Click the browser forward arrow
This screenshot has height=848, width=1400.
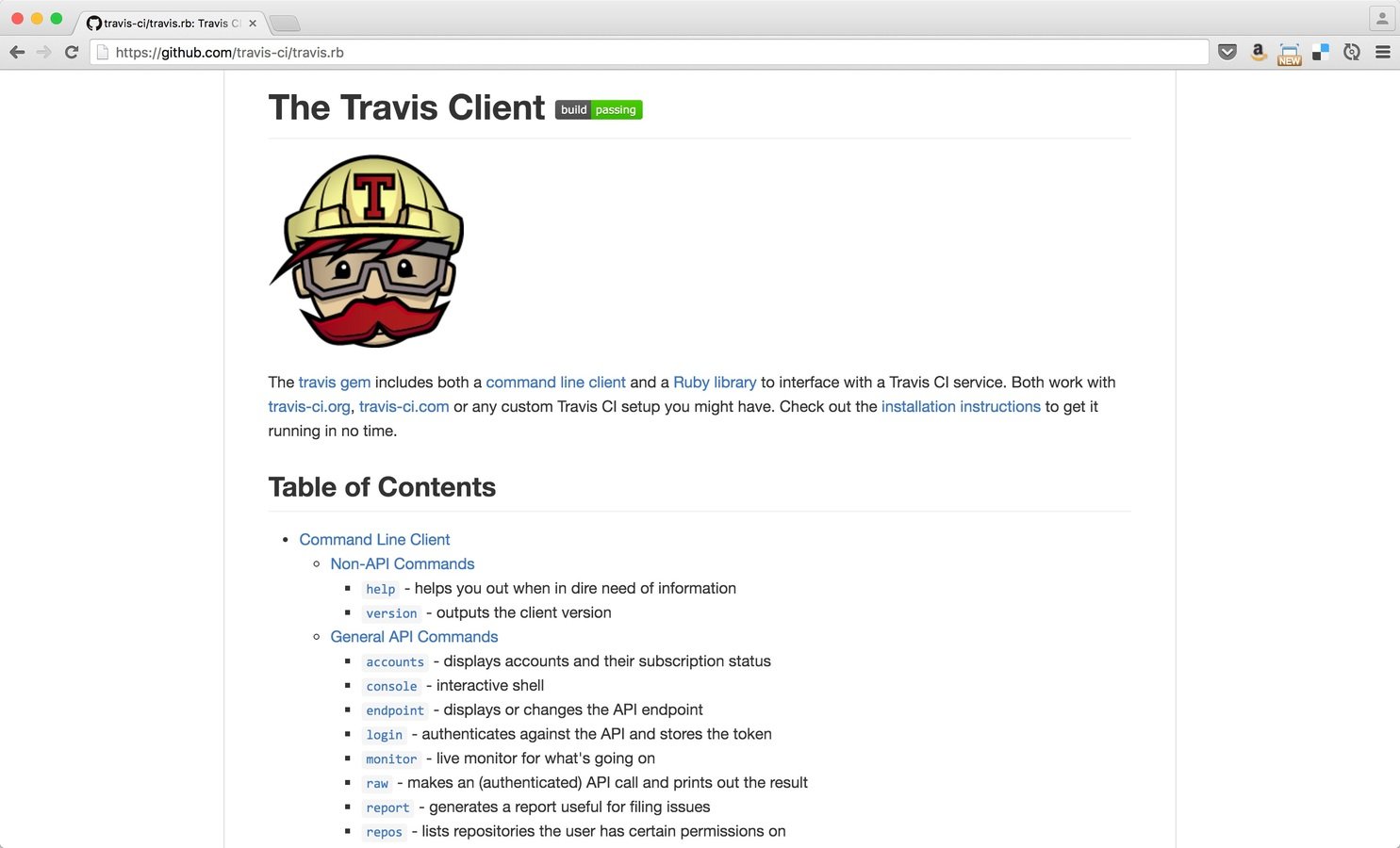tap(43, 53)
